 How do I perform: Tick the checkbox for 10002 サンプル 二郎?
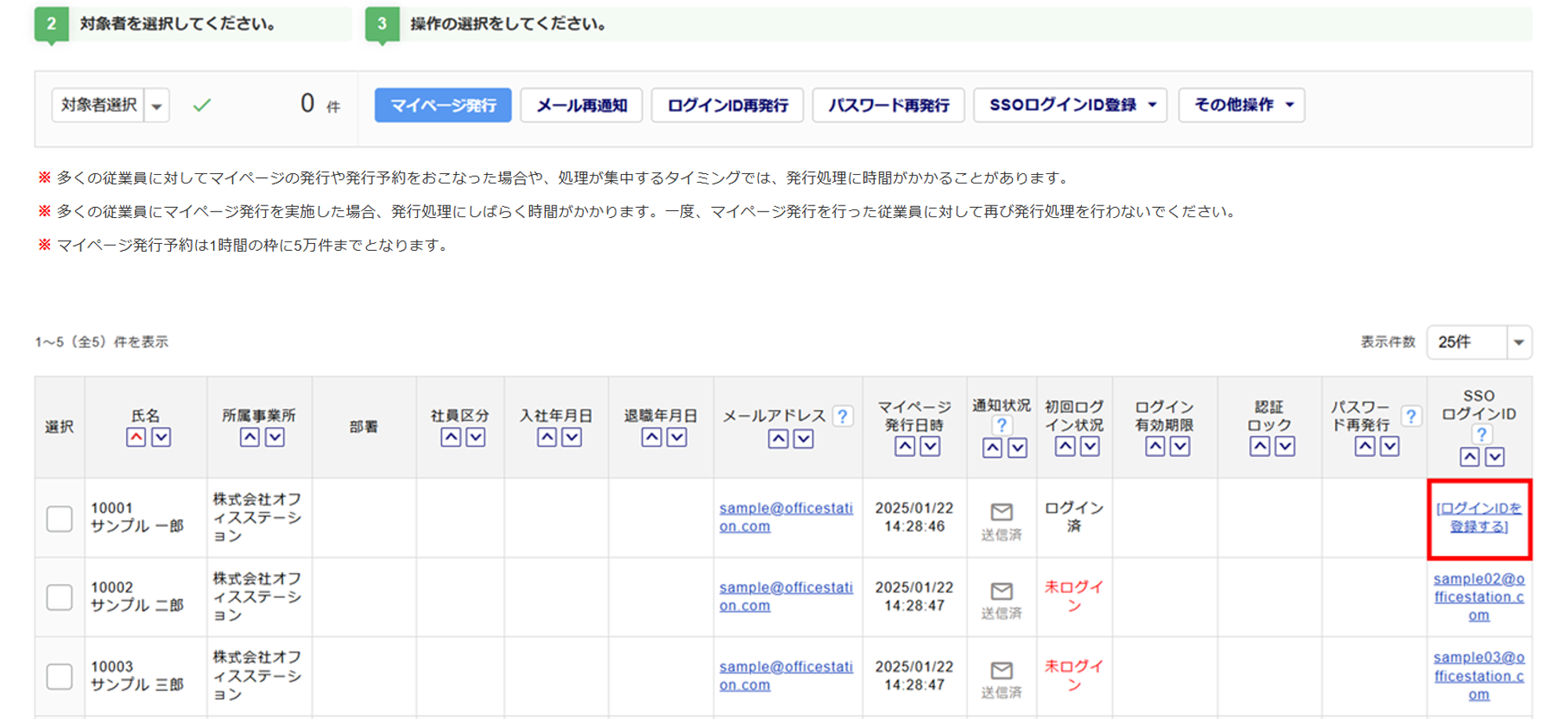click(x=60, y=597)
